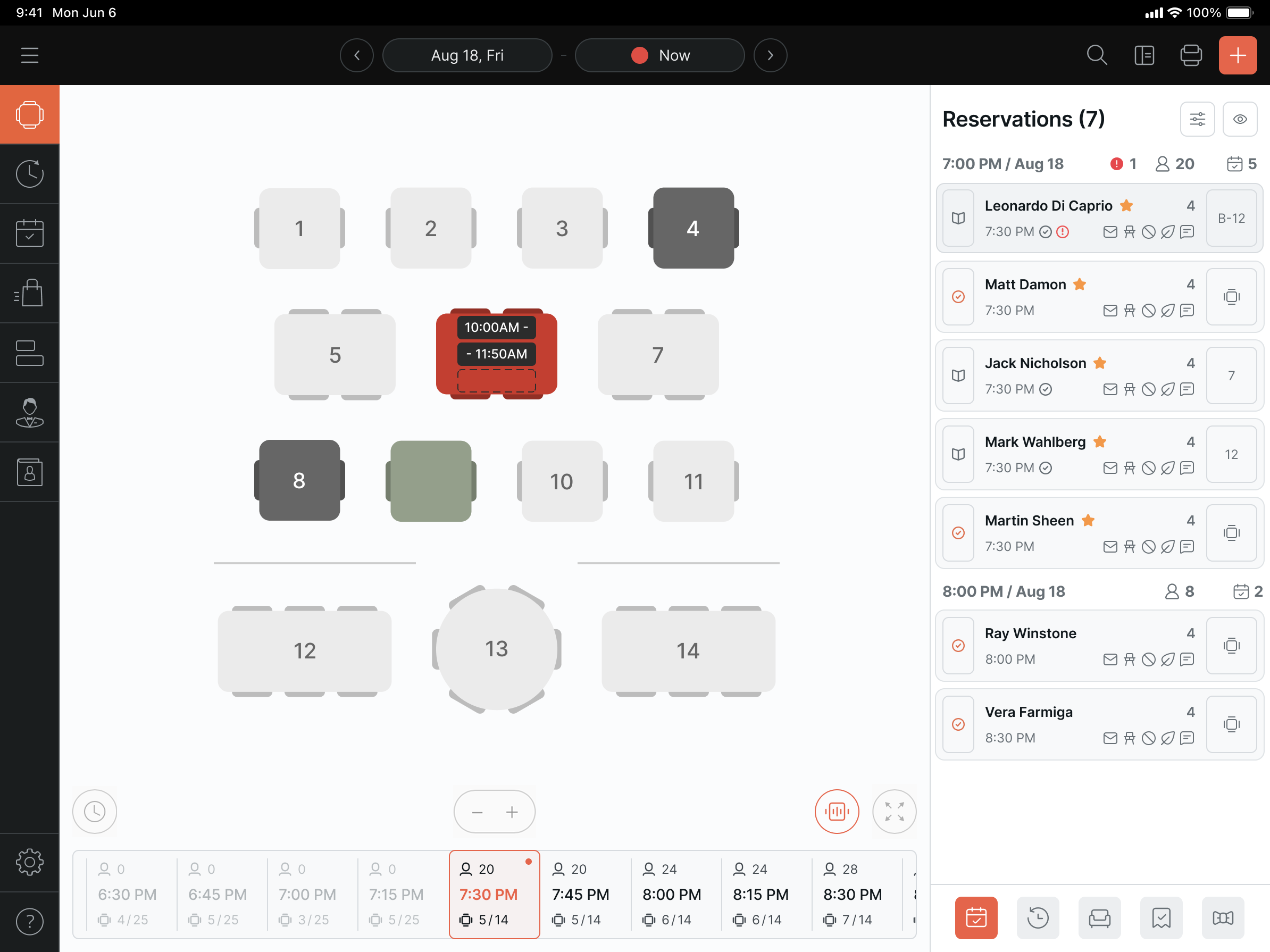Switch to the waitlist history bottom tab

click(x=1038, y=917)
